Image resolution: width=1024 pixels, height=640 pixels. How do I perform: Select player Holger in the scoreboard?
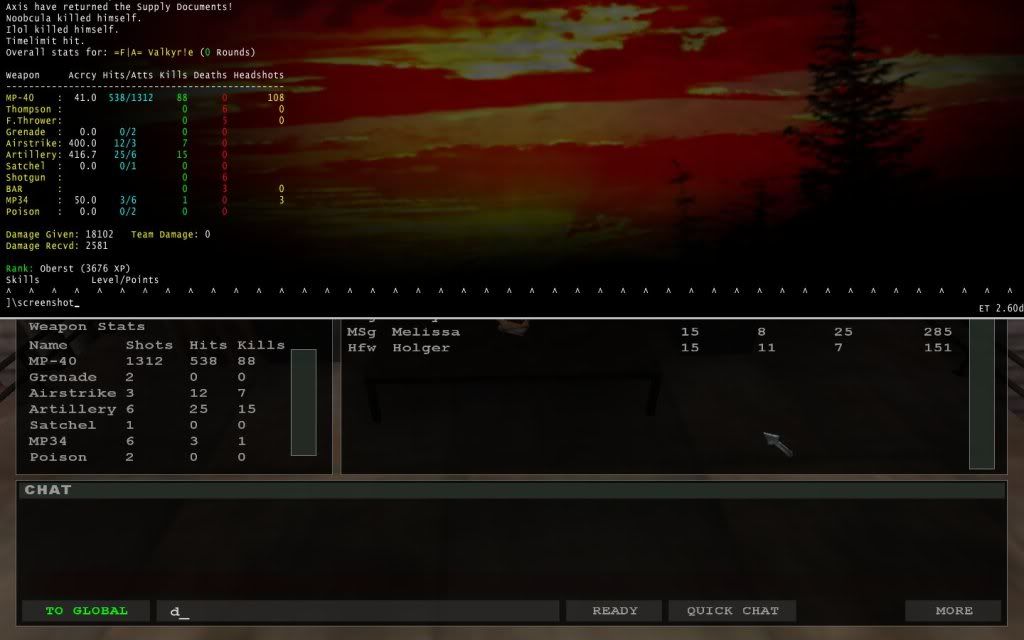[x=650, y=348]
